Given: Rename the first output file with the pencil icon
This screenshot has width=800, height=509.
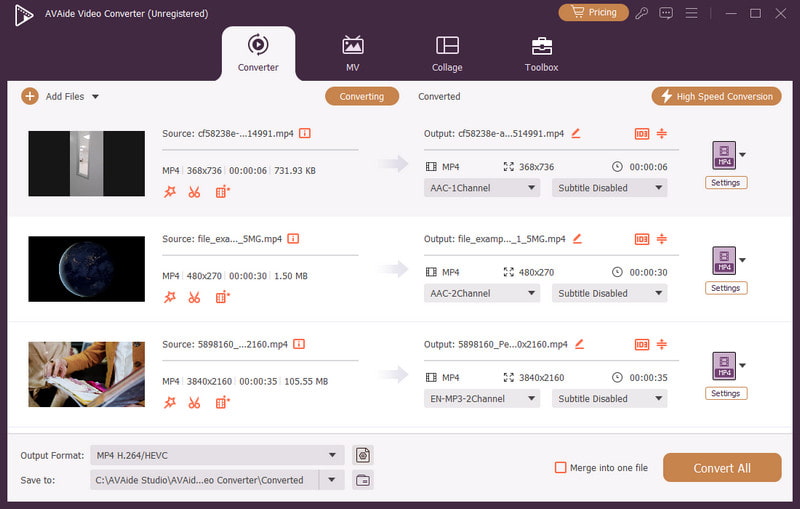Looking at the screenshot, I should pos(576,133).
